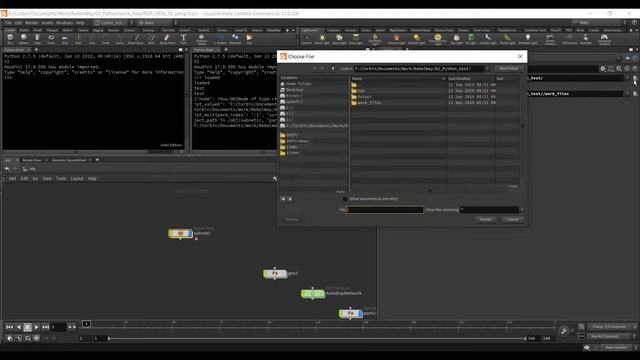
Task: Select the Camera shelf tool
Action: [307, 39]
